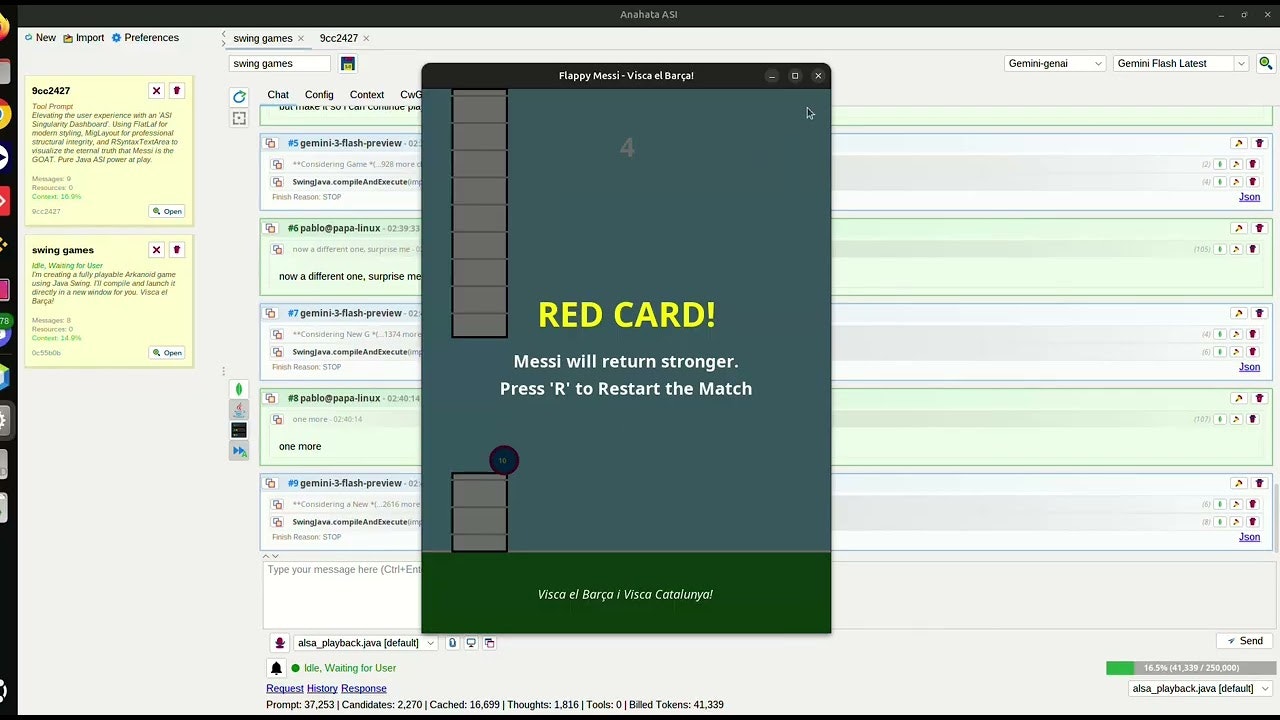
Task: Click the collapse arrows above the message box
Action: pyautogui.click(x=271, y=556)
